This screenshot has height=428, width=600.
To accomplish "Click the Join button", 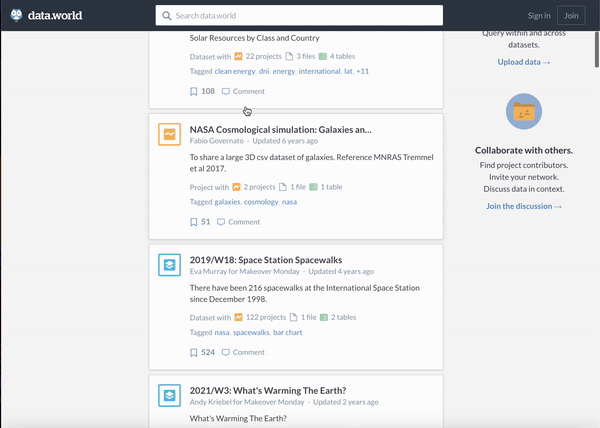I will 571,16.
